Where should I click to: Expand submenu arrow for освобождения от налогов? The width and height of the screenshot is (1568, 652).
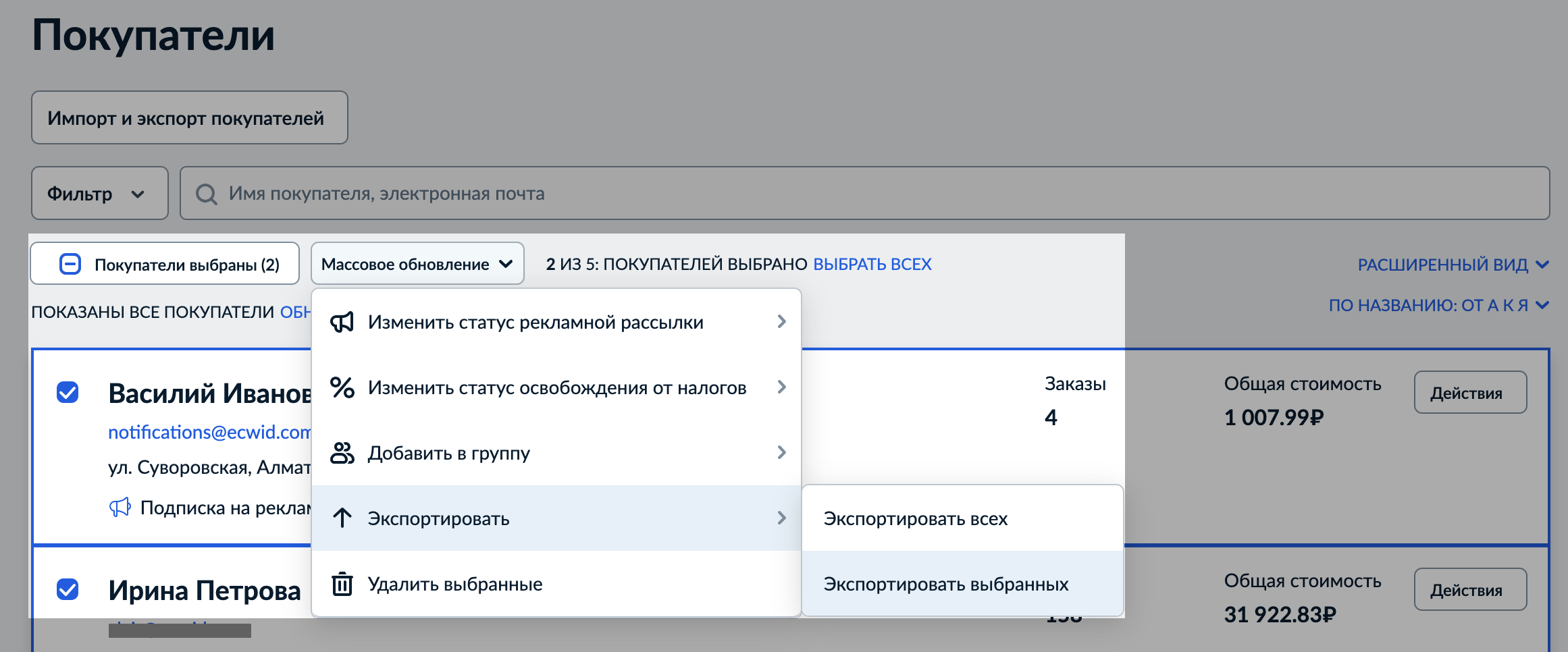[781, 387]
